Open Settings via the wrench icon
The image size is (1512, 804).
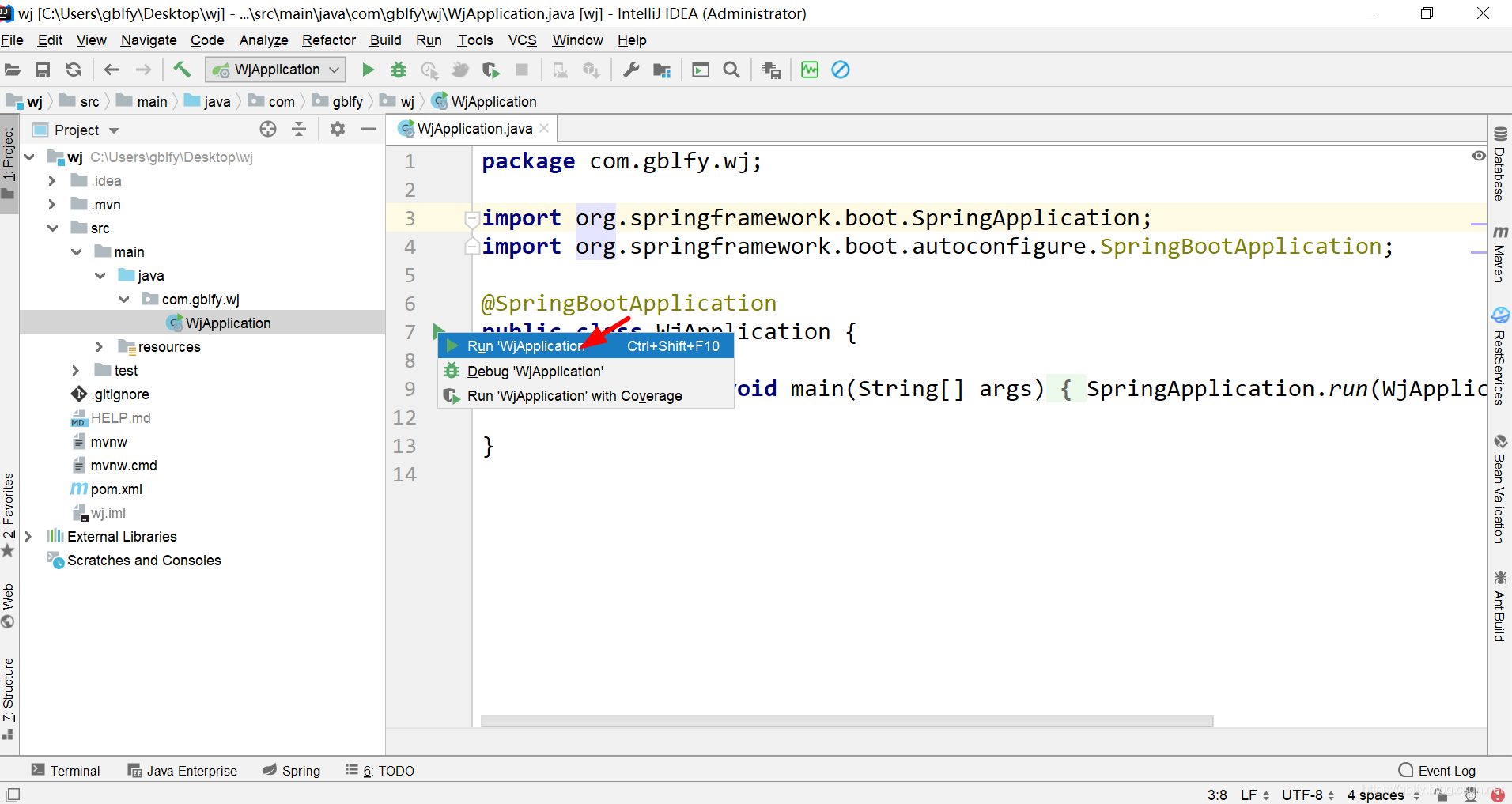click(x=630, y=70)
